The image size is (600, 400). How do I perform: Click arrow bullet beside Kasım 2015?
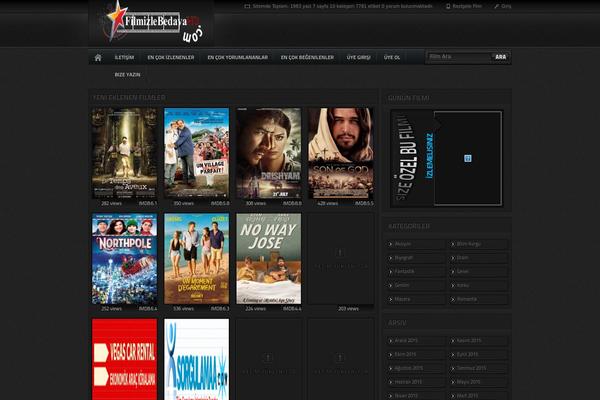pyautogui.click(x=453, y=340)
